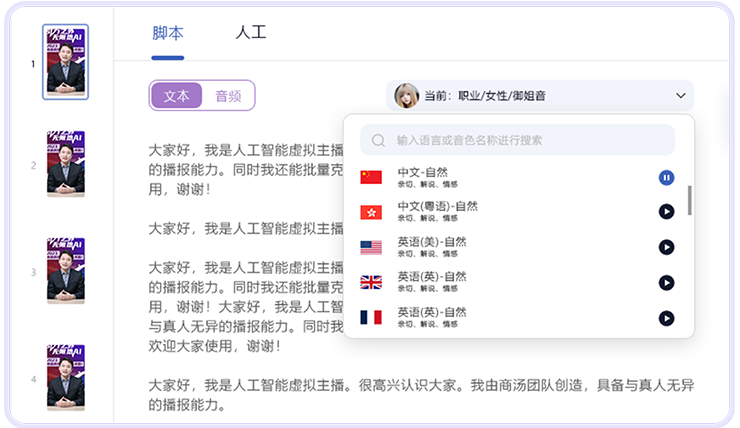Click the voice list scrollbar

tap(689, 200)
